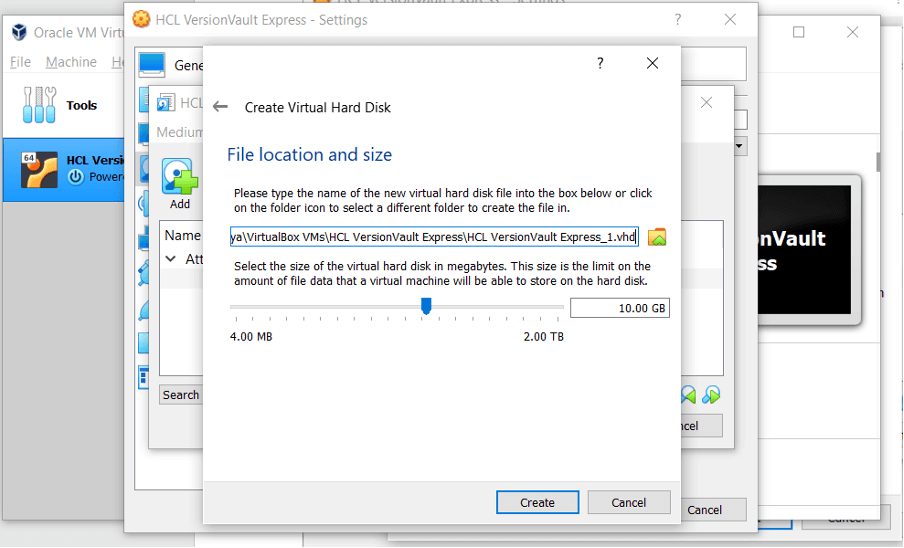Click the Name column header
Image resolution: width=904 pixels, height=548 pixels.
pyautogui.click(x=182, y=235)
